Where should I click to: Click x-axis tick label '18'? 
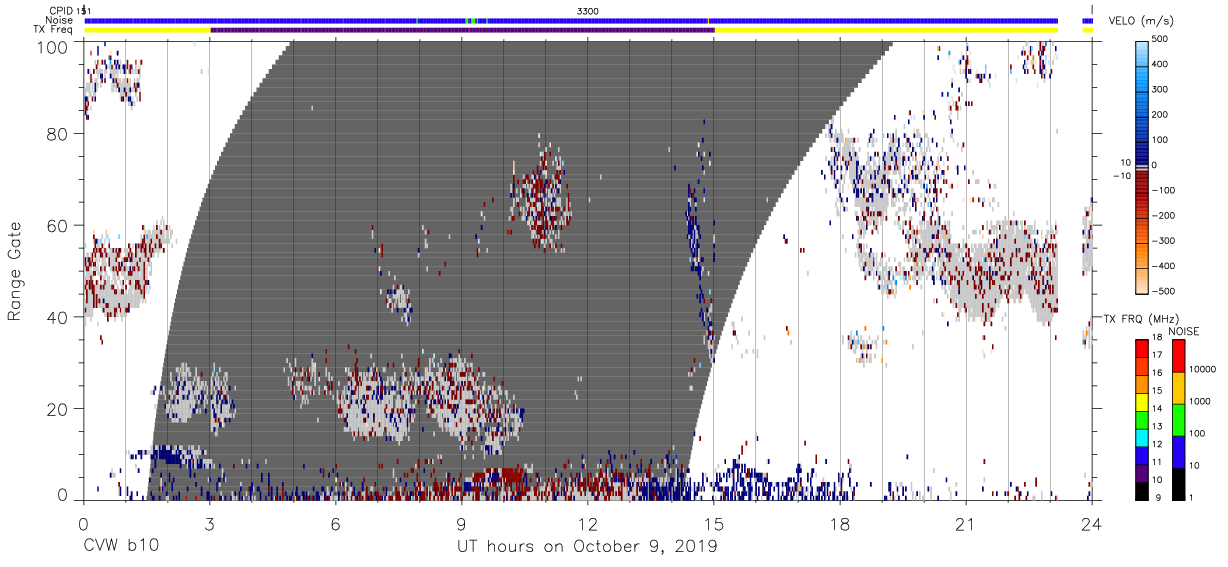click(839, 524)
